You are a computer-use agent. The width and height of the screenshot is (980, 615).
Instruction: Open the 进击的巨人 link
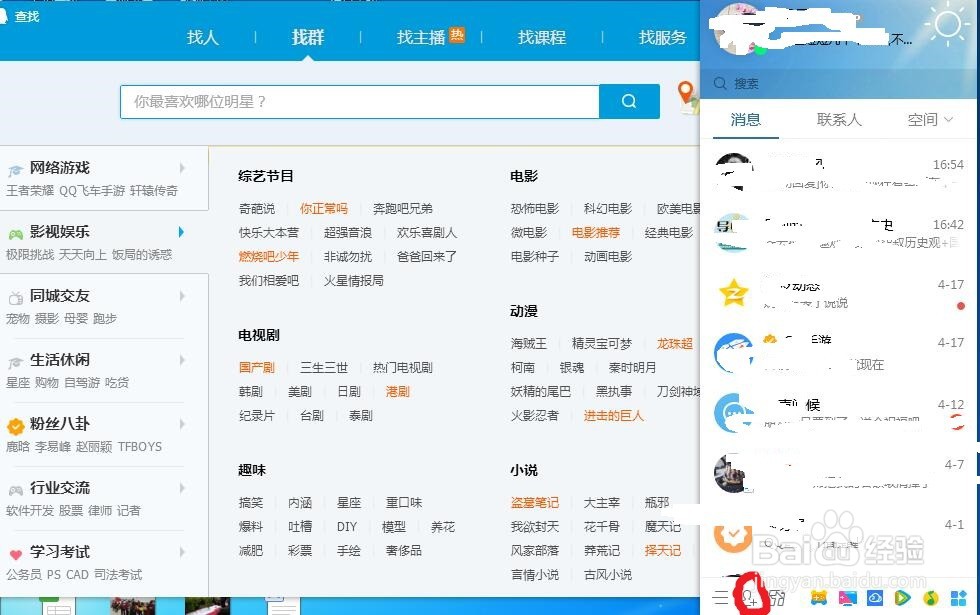click(614, 416)
